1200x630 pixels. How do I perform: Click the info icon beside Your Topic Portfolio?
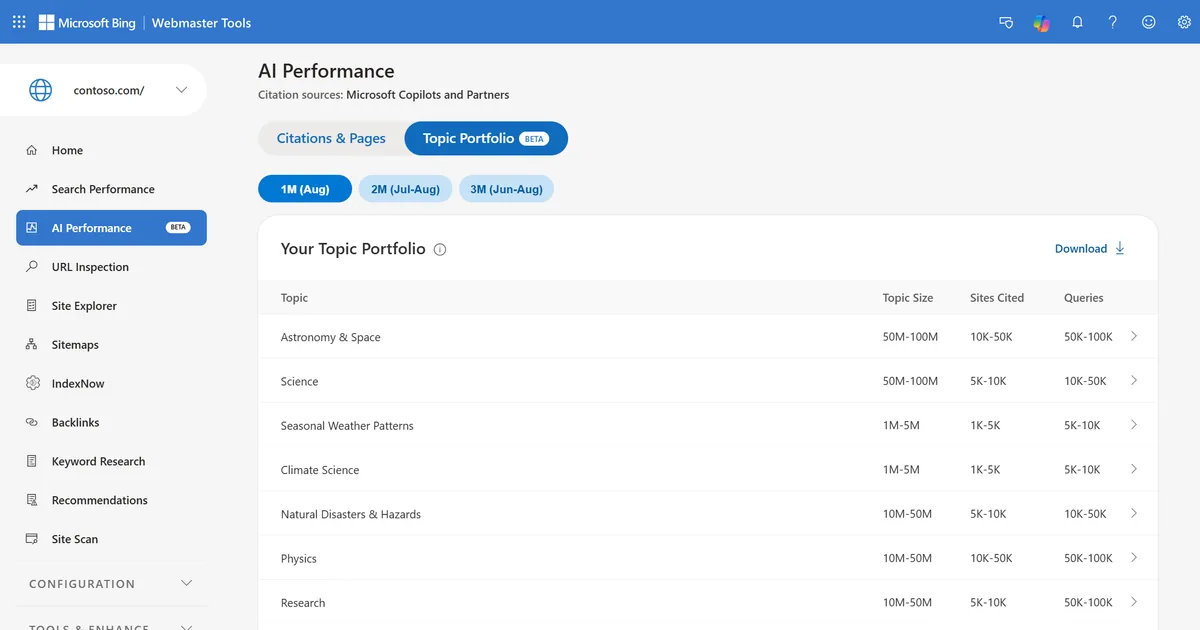440,250
